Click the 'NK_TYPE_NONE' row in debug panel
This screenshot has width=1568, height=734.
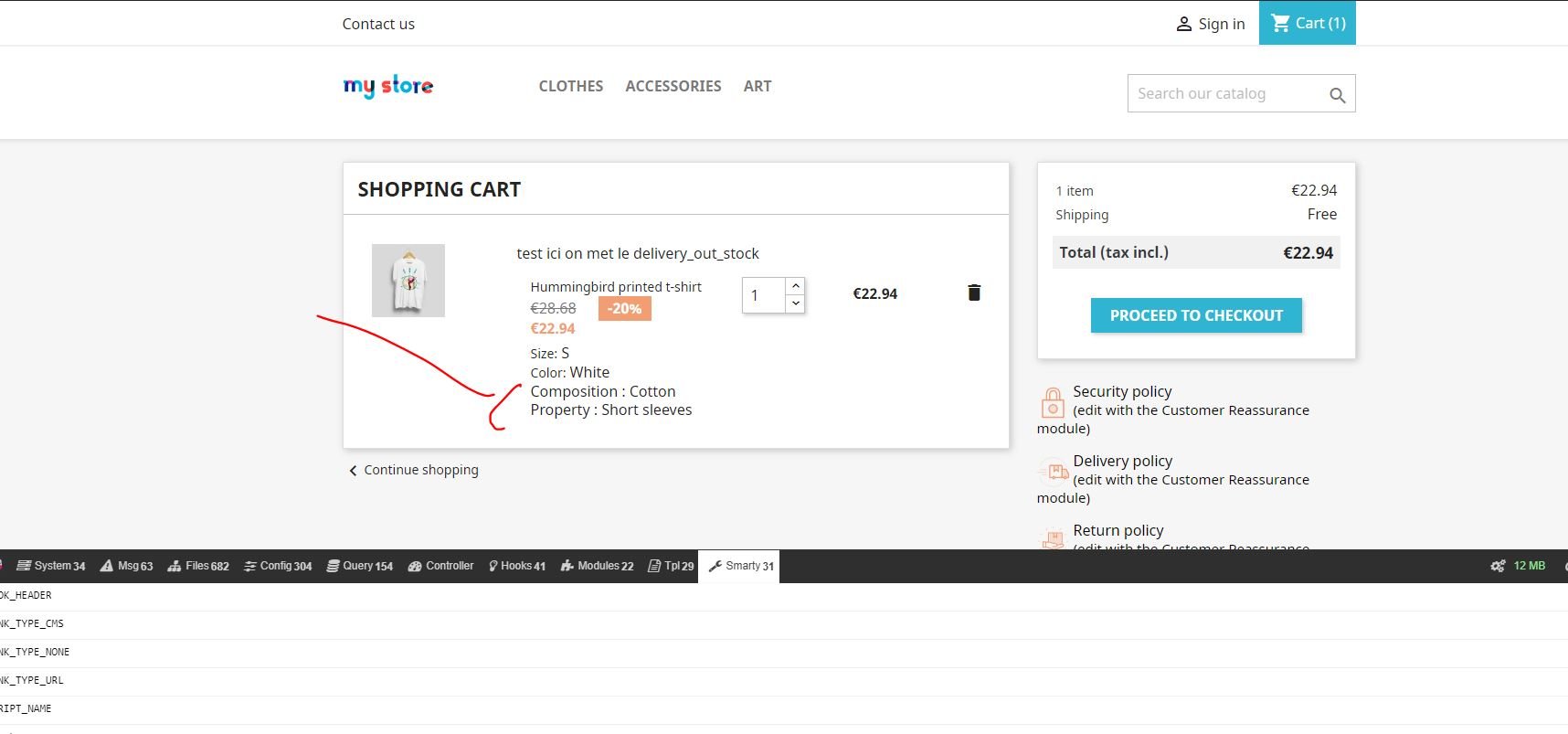pyautogui.click(x=784, y=652)
